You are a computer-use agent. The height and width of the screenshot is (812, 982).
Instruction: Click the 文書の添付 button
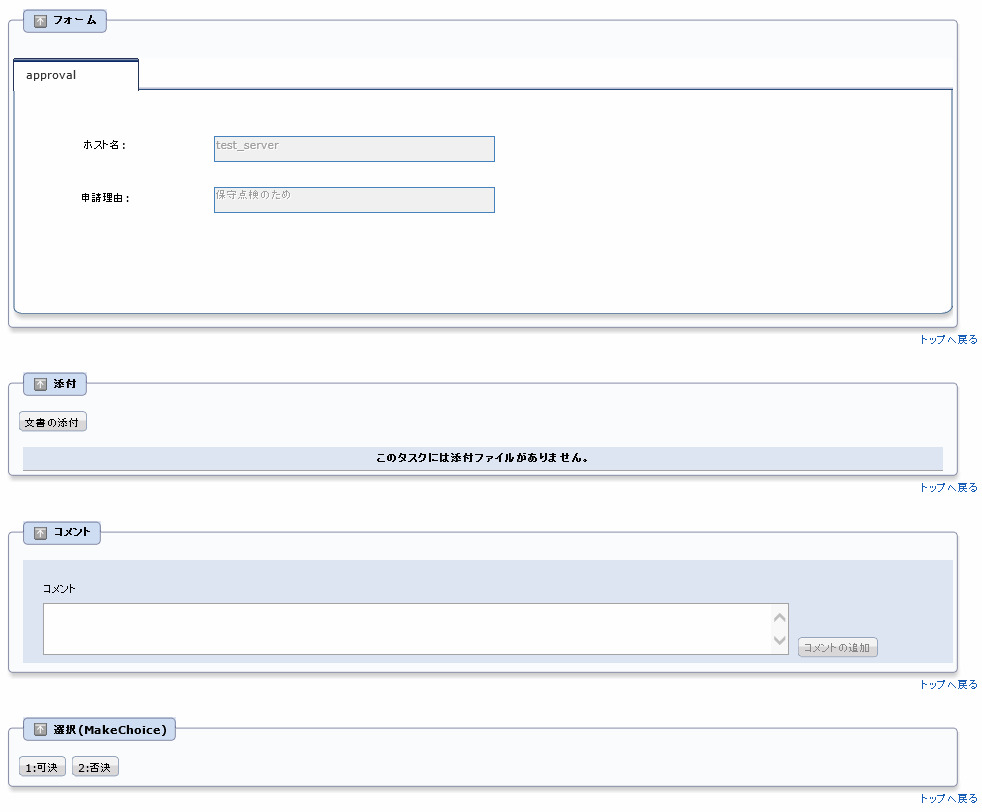pyautogui.click(x=53, y=423)
